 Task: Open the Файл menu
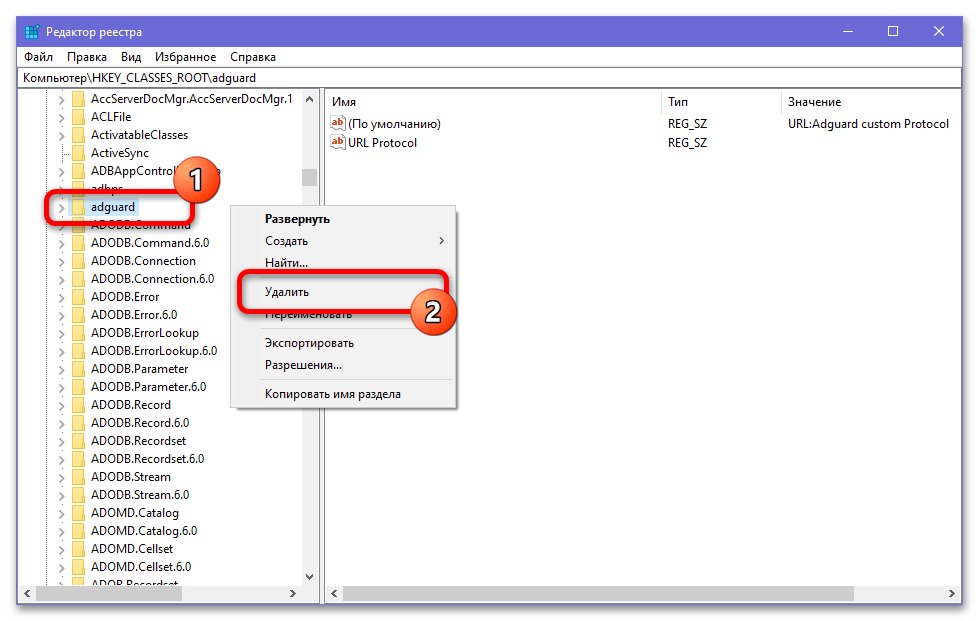pyautogui.click(x=39, y=57)
